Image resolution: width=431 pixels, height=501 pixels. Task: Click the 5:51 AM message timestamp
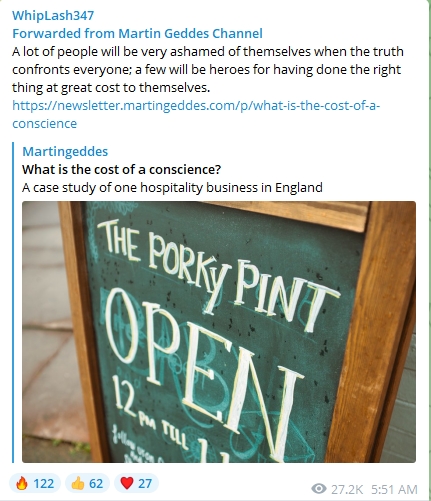[x=394, y=489]
